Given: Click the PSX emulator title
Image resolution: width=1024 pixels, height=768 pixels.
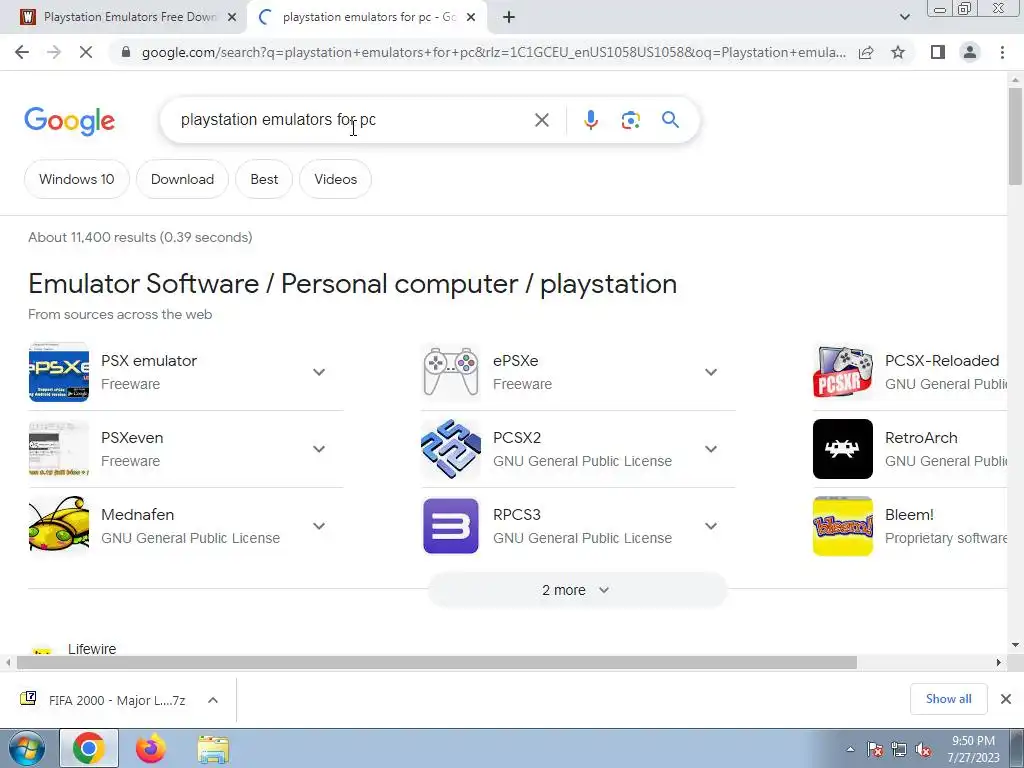Looking at the screenshot, I should pyautogui.click(x=149, y=360).
